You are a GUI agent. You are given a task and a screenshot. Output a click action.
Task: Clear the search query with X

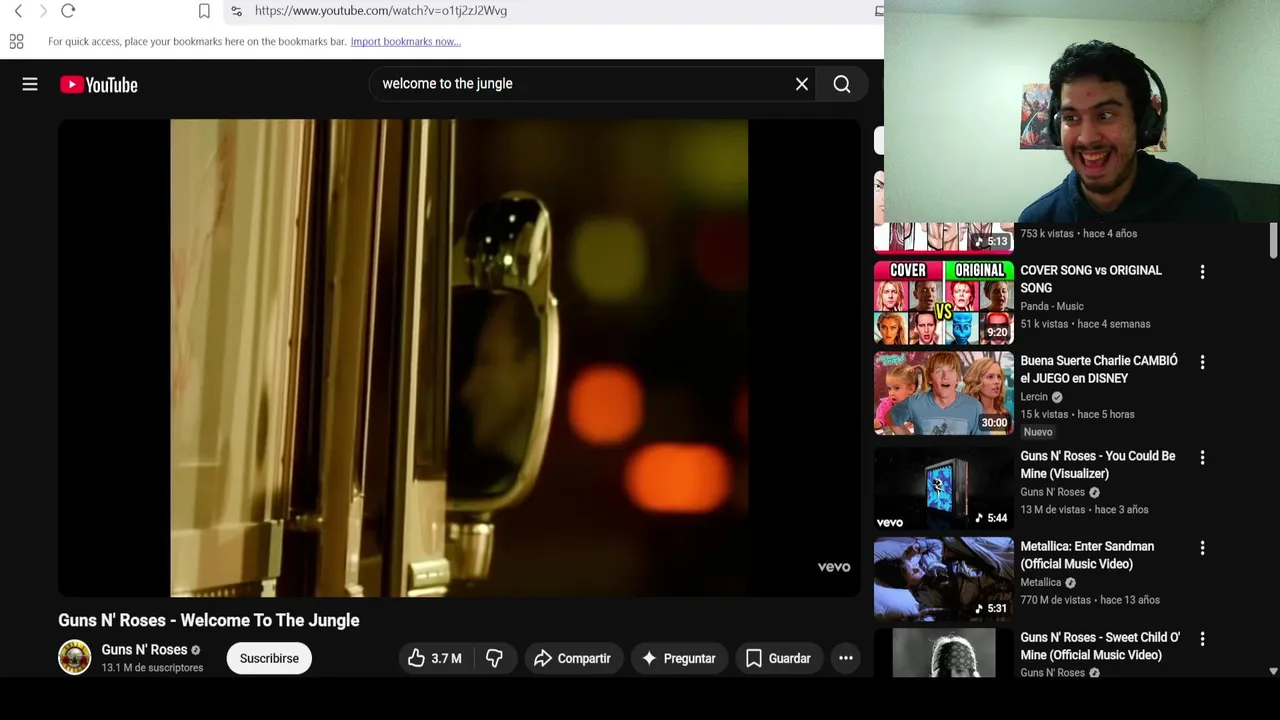[x=802, y=85]
